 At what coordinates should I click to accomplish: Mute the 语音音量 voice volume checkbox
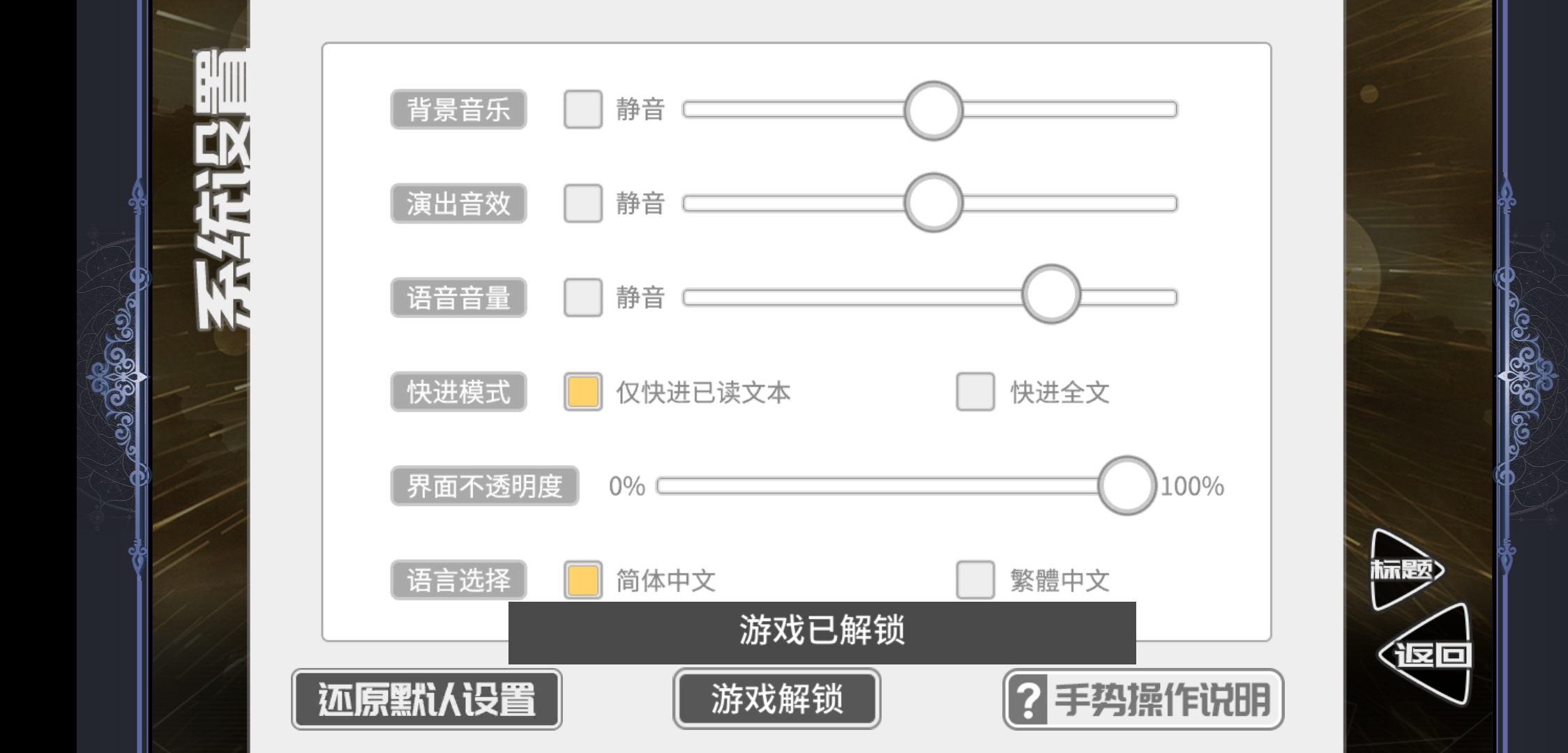tap(583, 298)
